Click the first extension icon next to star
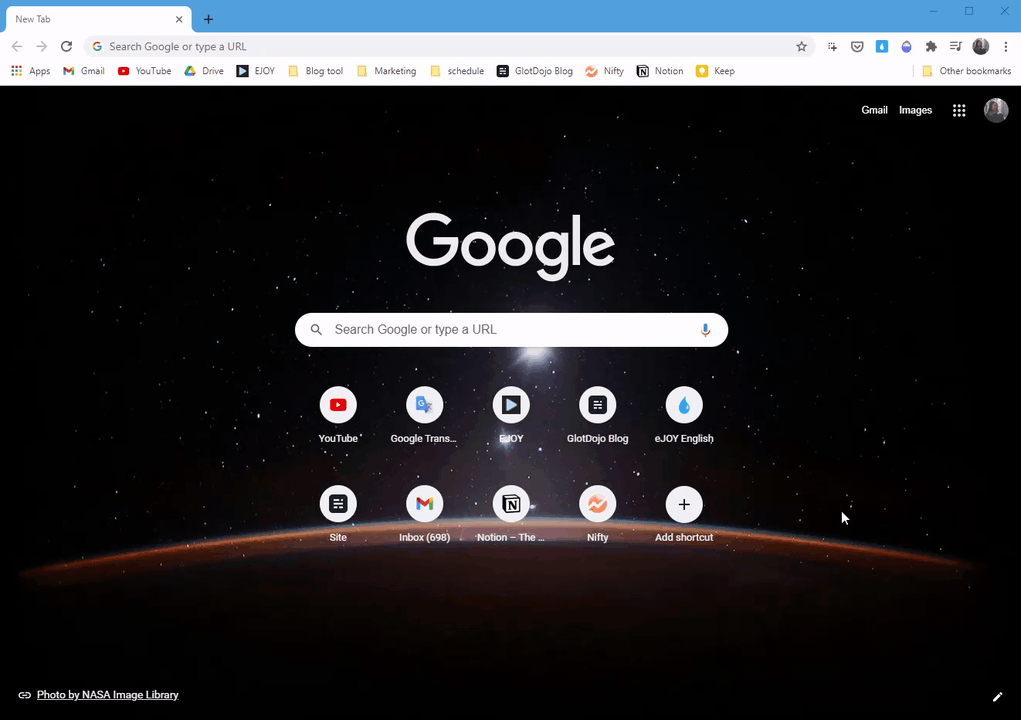Viewport: 1021px width, 720px height. tap(832, 46)
